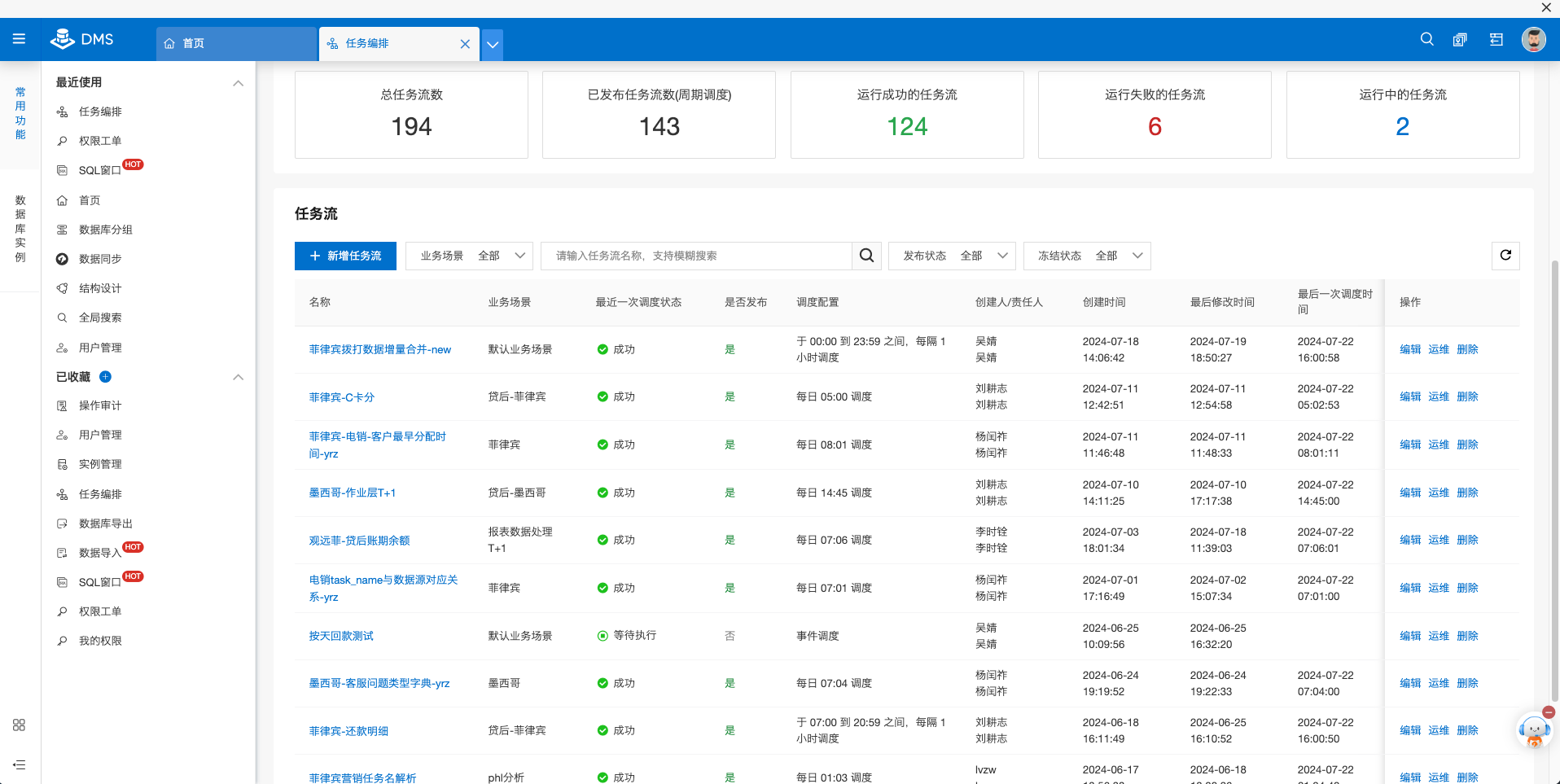The width and height of the screenshot is (1560, 784).
Task: Open the search icon in top bar
Action: point(1426,39)
